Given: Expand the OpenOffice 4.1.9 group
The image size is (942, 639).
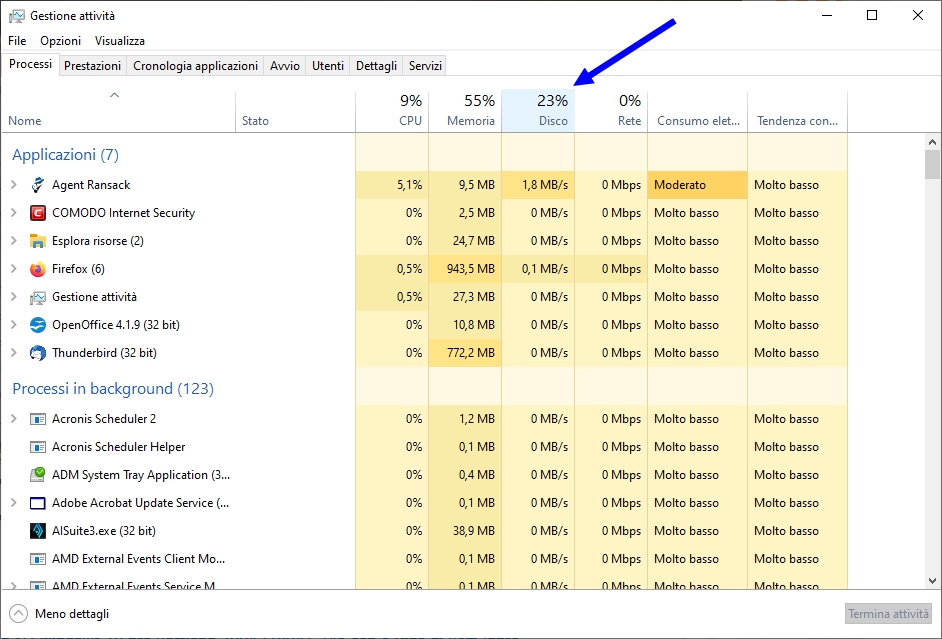Looking at the screenshot, I should click(14, 325).
